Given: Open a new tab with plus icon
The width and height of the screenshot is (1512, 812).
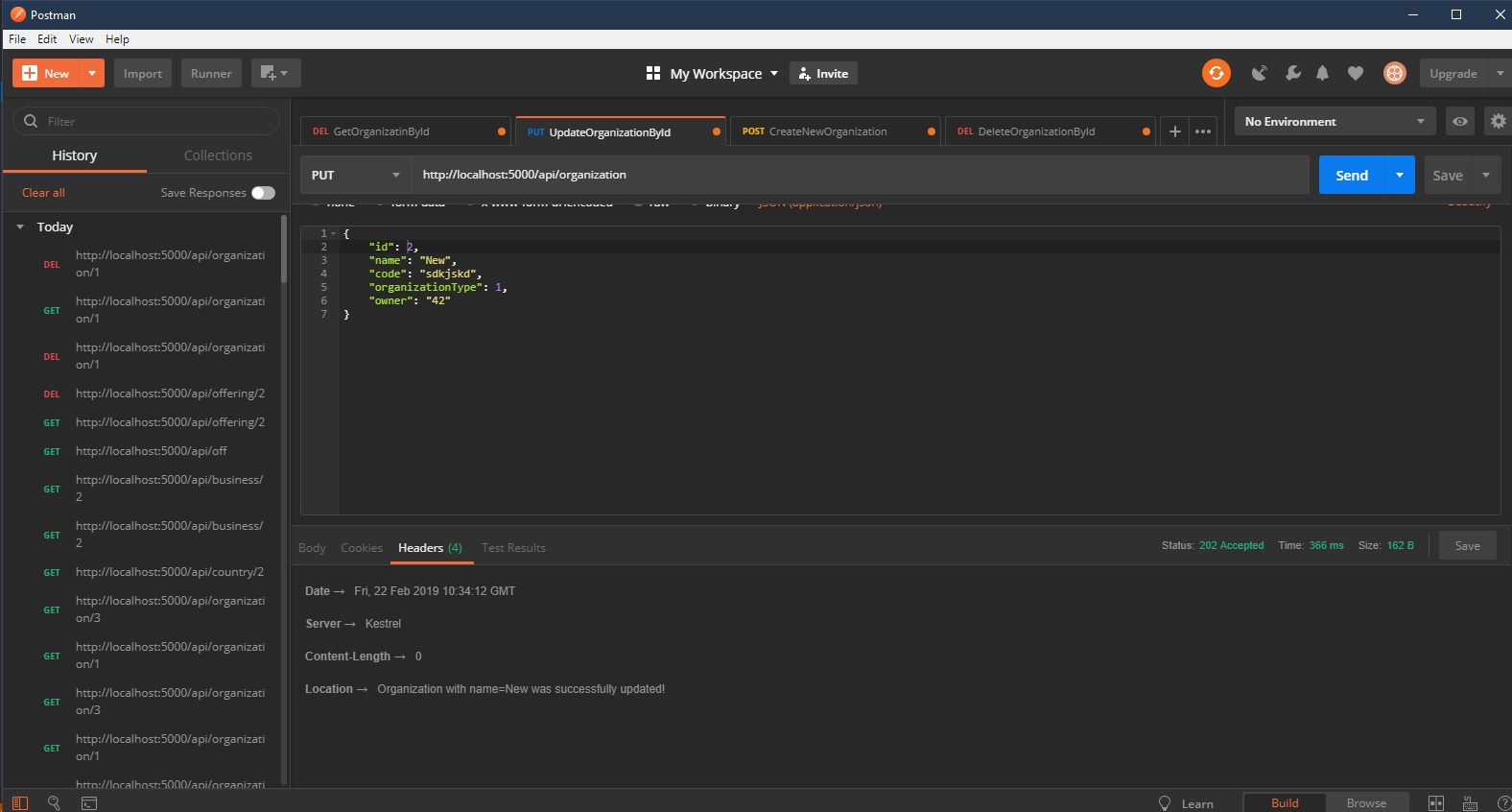Looking at the screenshot, I should 1174,131.
